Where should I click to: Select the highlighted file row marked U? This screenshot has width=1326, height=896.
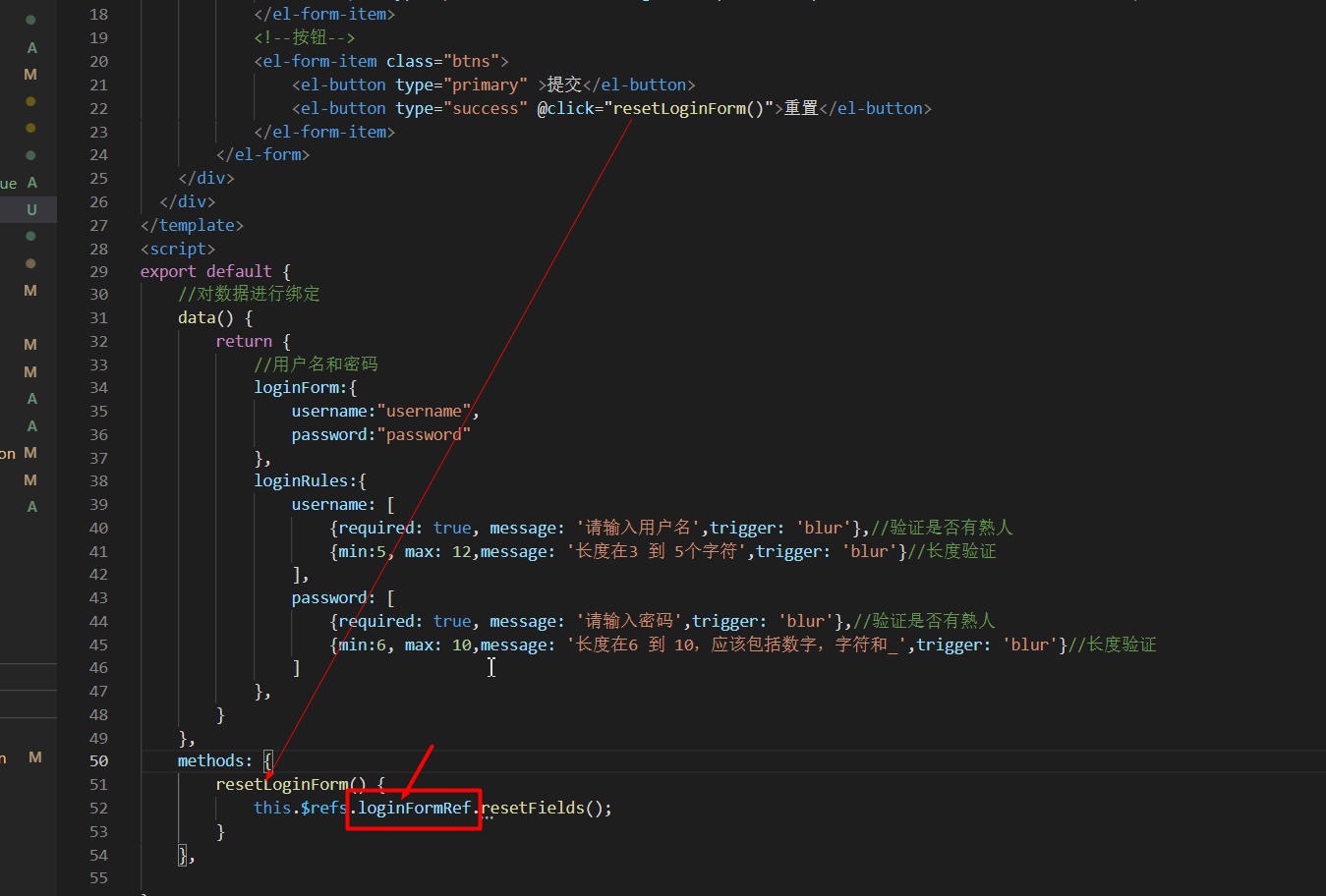[29, 209]
